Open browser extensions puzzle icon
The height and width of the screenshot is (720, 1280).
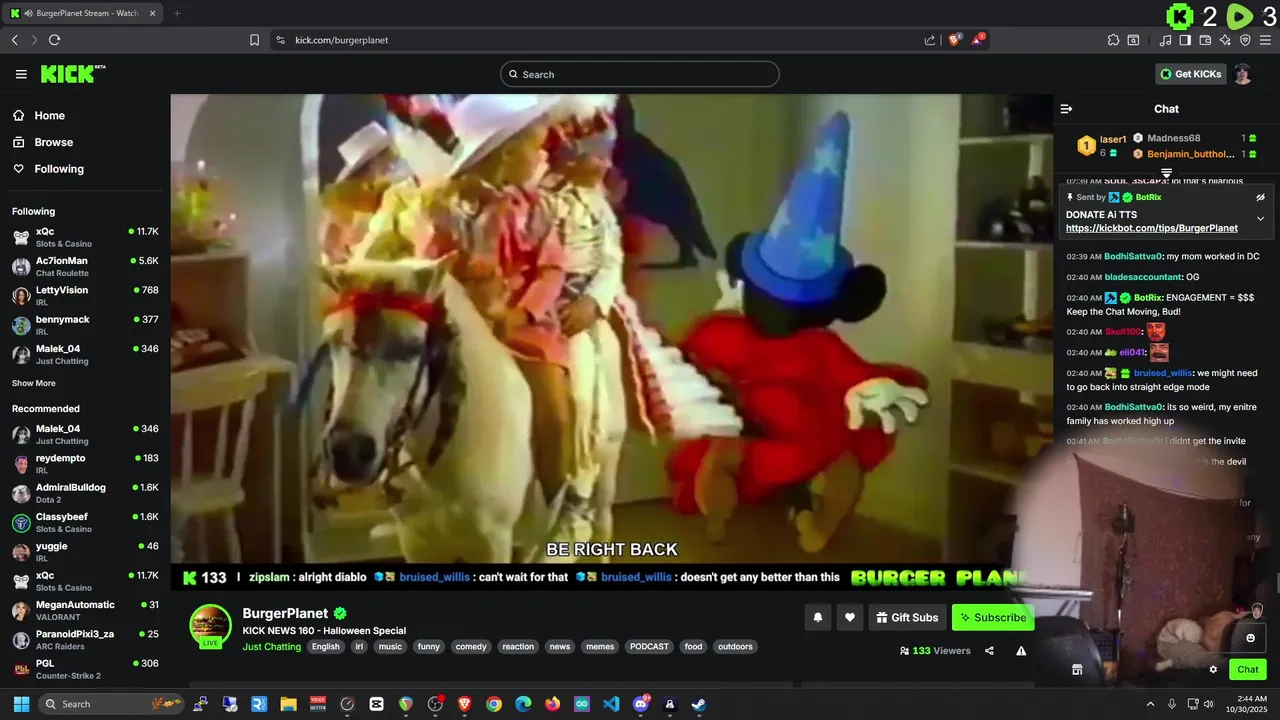coord(1113,40)
